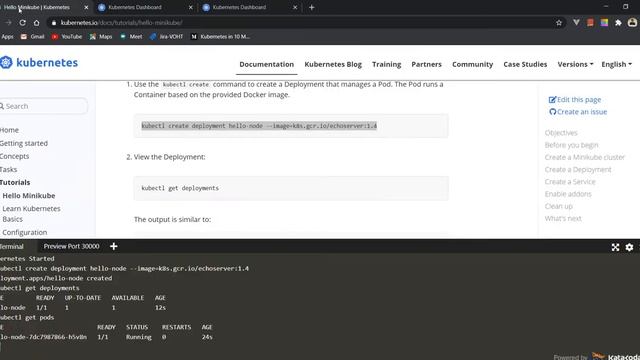Viewport: 640px width, 360px height.
Task: Open the Maps bookmark
Action: 101,37
